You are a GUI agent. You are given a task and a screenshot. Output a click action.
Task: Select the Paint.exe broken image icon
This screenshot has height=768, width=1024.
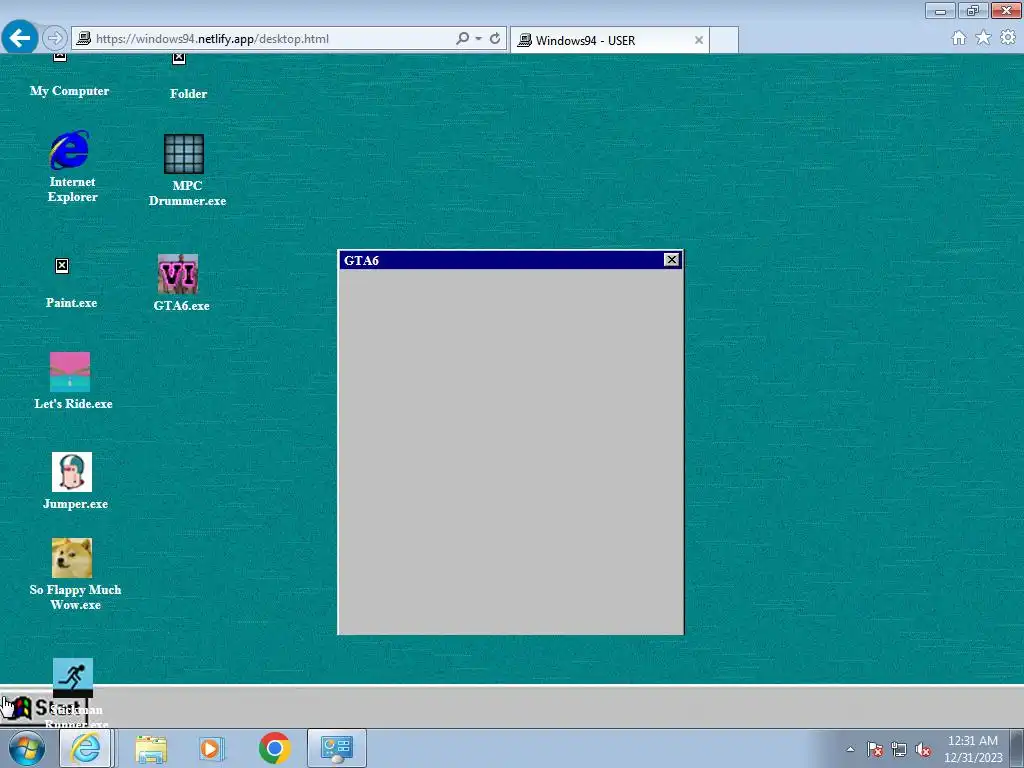point(61,266)
